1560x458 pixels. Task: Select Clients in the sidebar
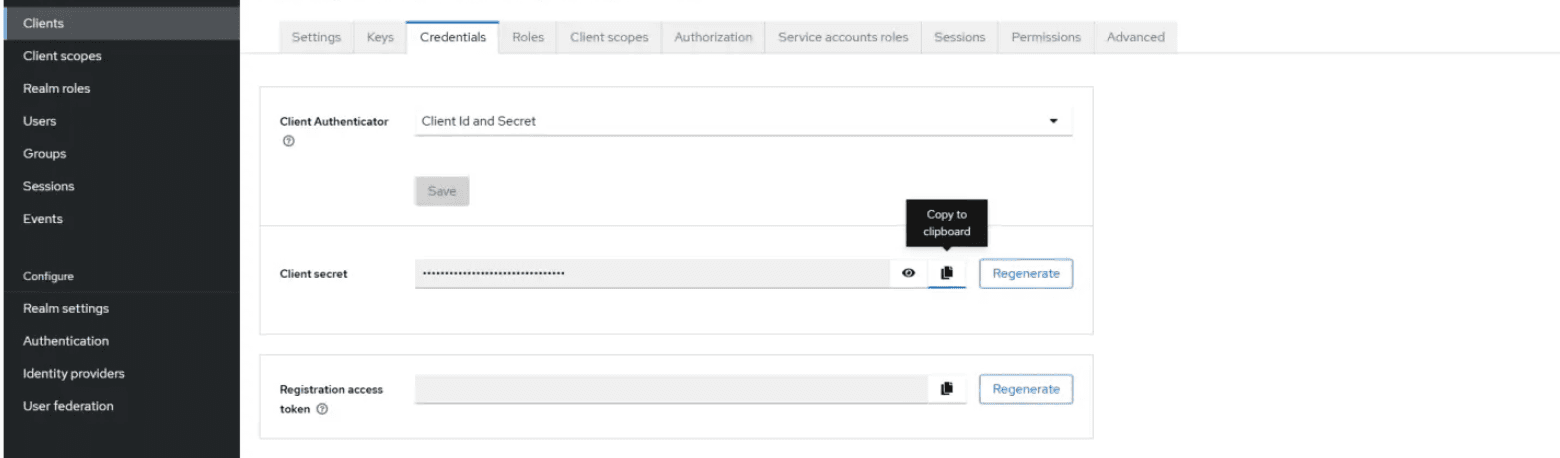(122, 23)
